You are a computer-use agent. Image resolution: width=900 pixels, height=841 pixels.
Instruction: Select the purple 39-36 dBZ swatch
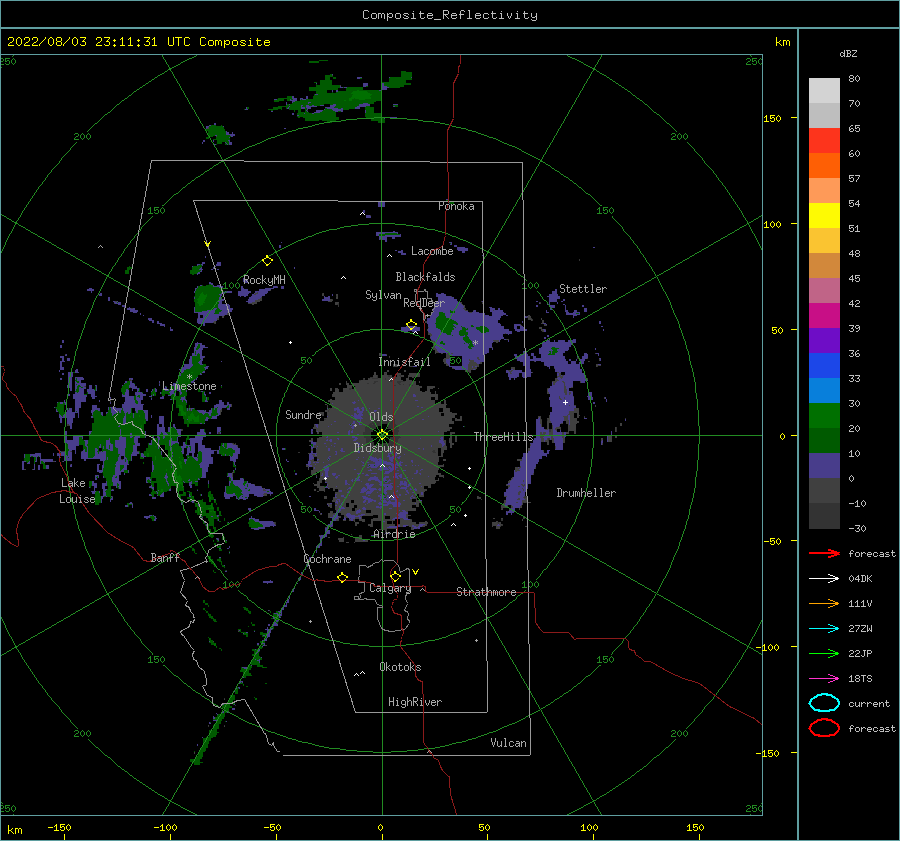pos(824,340)
